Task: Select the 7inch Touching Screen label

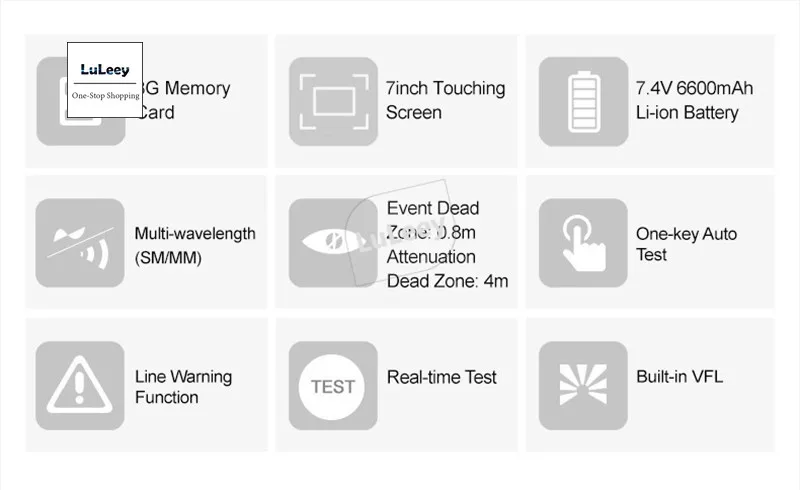Action: coord(445,100)
